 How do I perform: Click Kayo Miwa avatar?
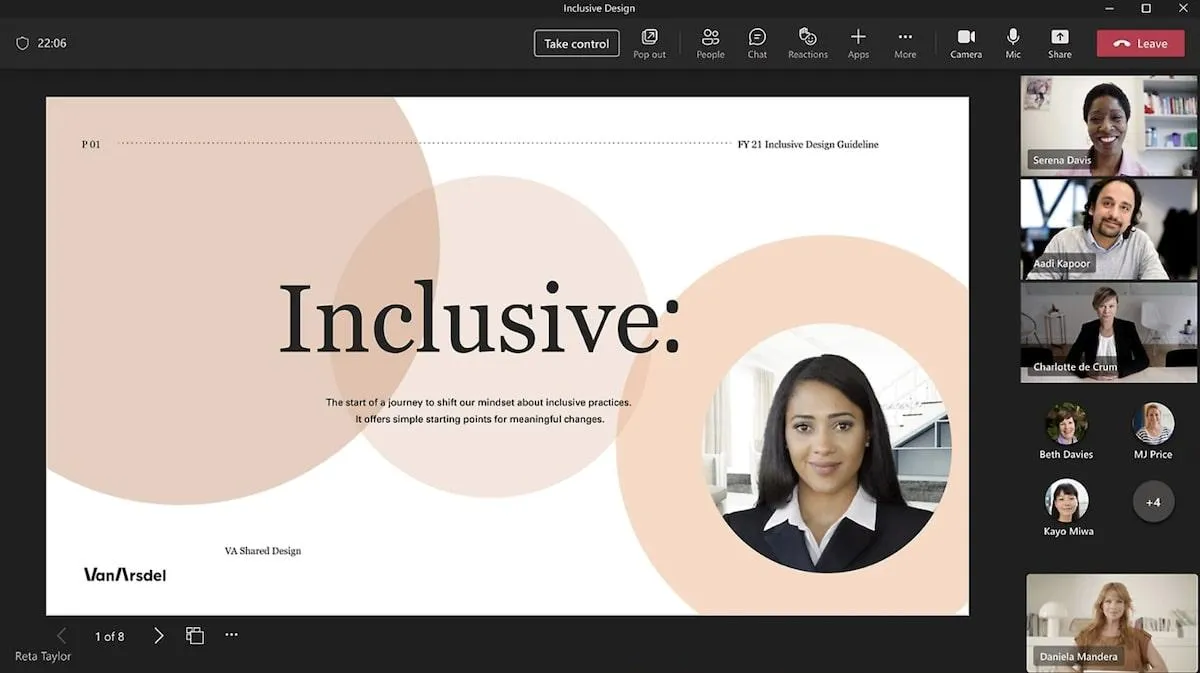[x=1066, y=501]
